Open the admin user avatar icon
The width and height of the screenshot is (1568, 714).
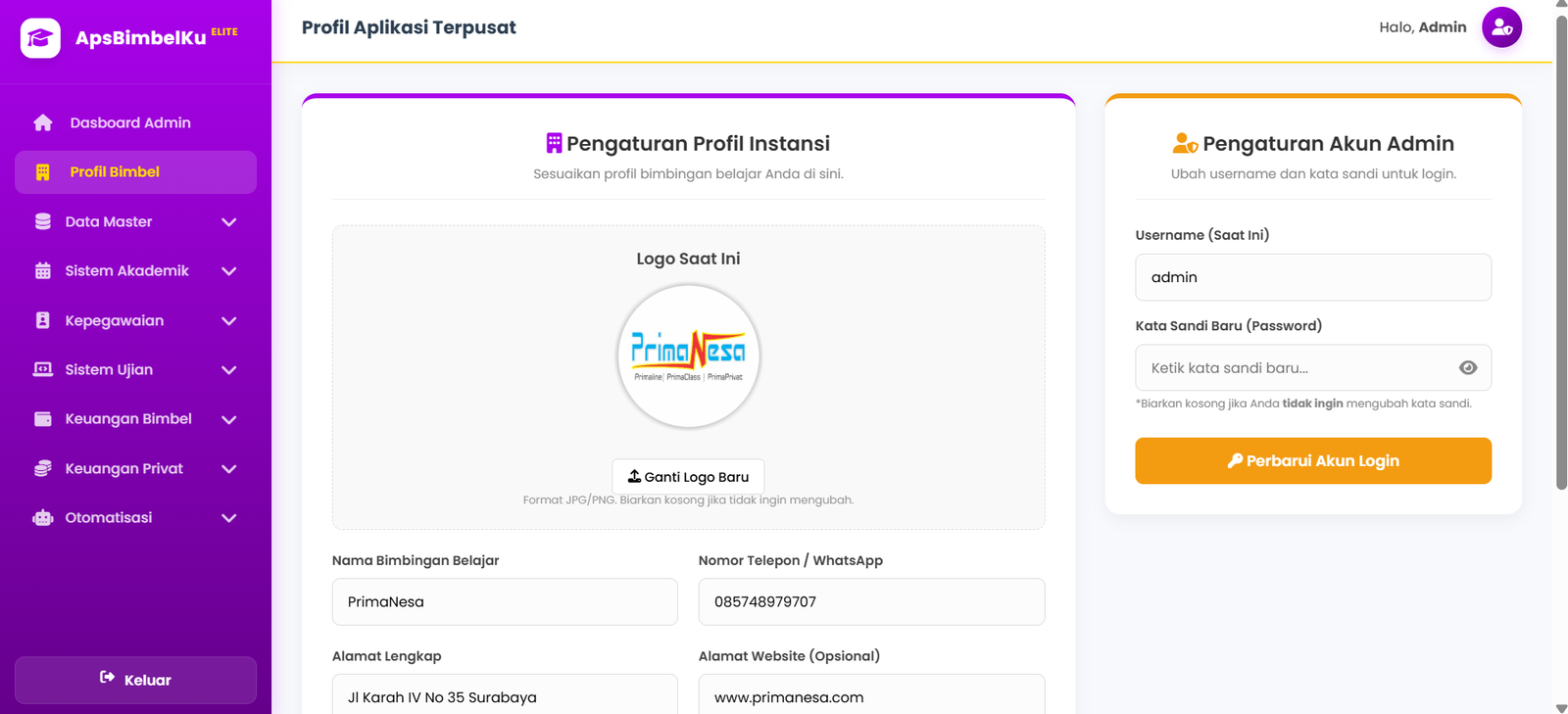(x=1501, y=27)
